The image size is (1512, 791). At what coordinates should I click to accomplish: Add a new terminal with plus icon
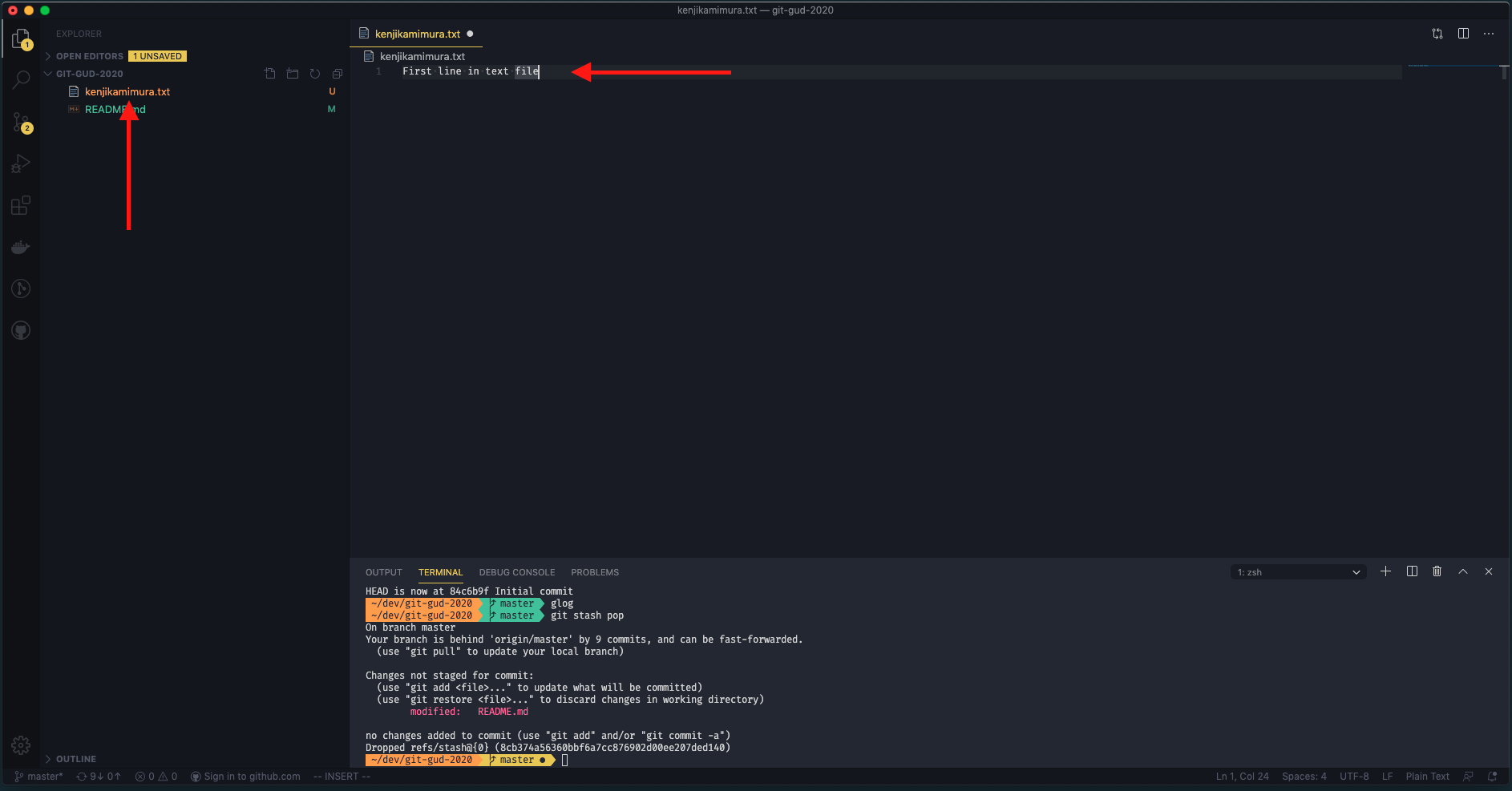point(1385,571)
